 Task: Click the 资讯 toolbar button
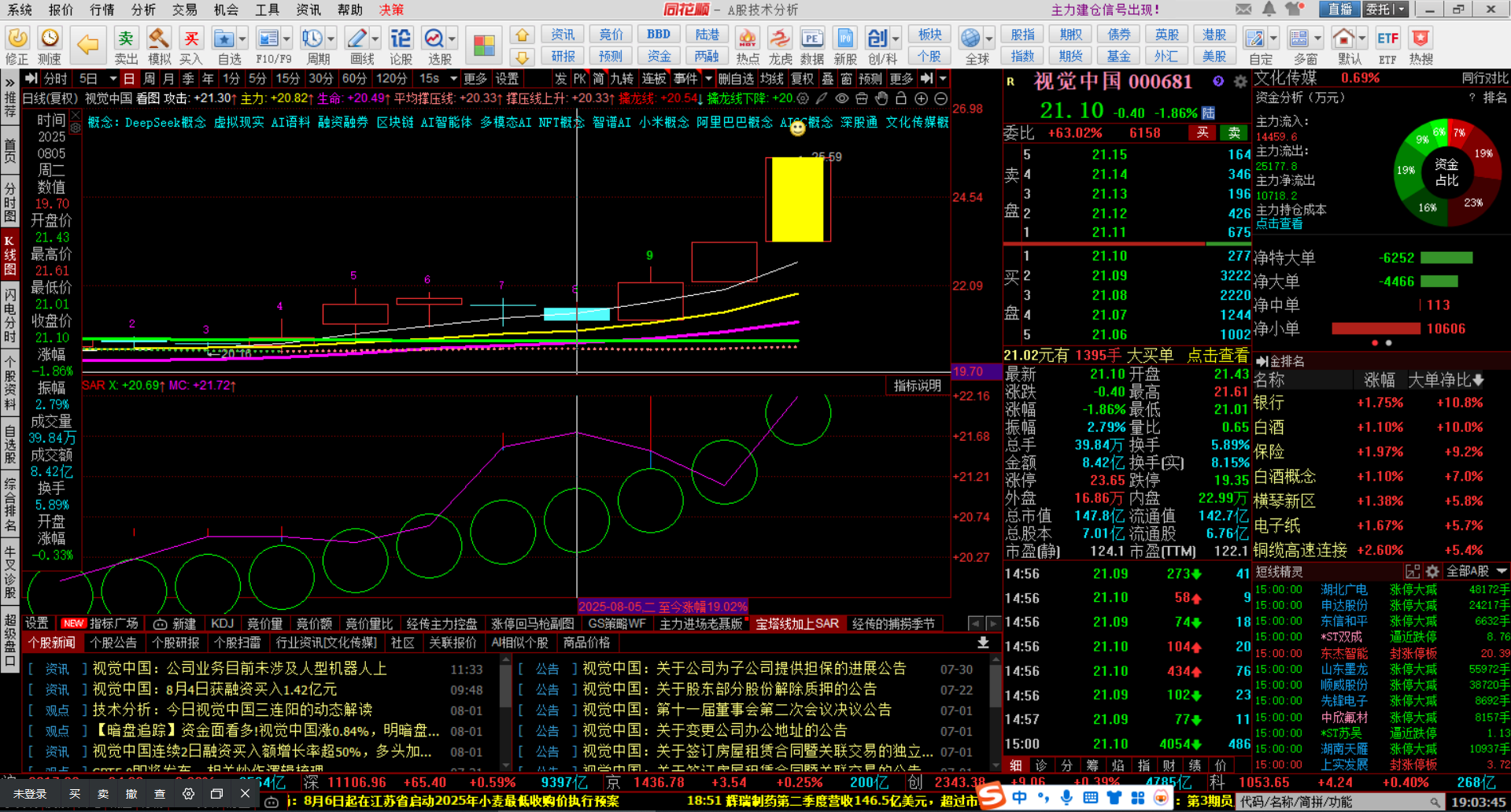coord(563,35)
